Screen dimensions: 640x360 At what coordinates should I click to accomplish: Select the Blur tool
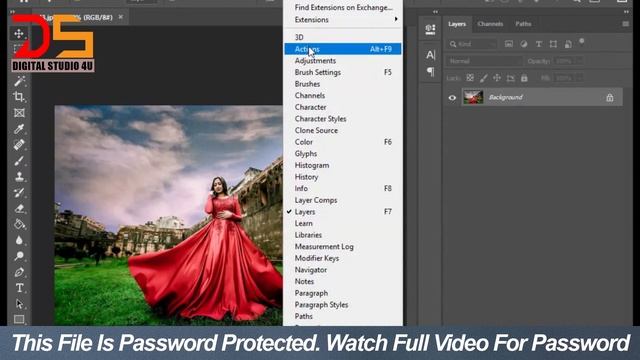point(19,240)
